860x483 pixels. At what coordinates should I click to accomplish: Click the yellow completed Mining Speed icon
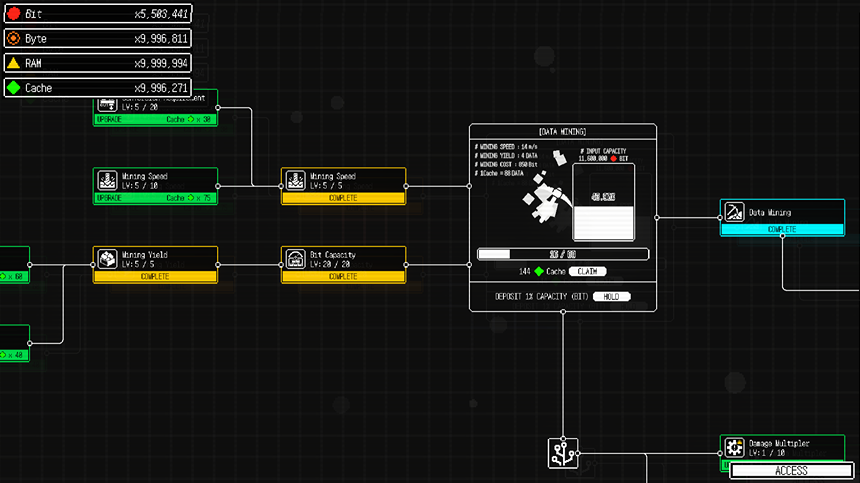[x=296, y=180]
